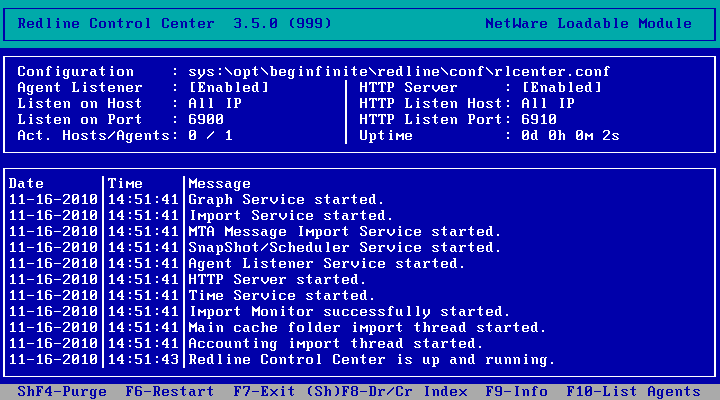720x400 pixels.
Task: Click the Redline Control Center 3.5.0 title
Action: (x=174, y=23)
